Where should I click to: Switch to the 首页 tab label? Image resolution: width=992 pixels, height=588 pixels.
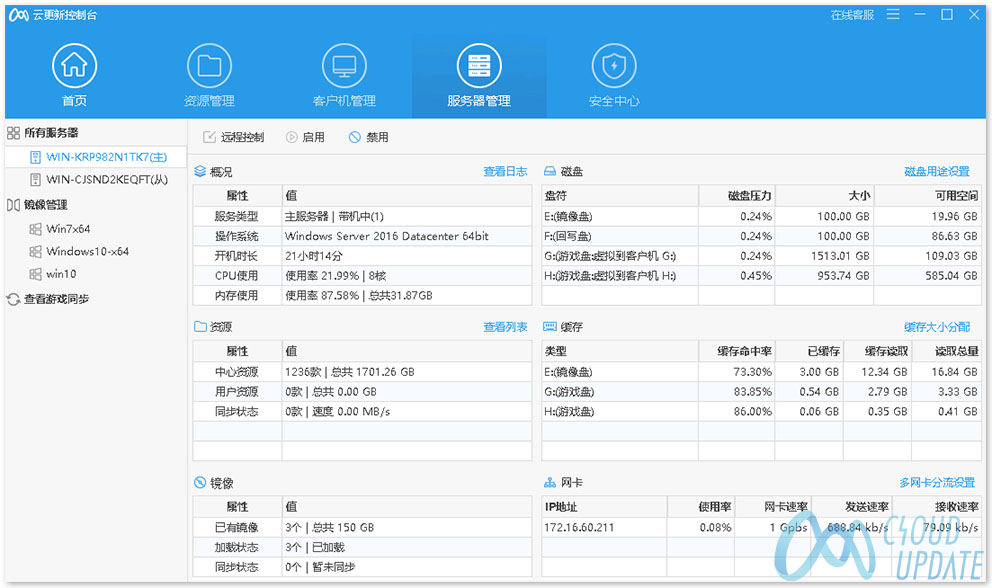click(74, 101)
